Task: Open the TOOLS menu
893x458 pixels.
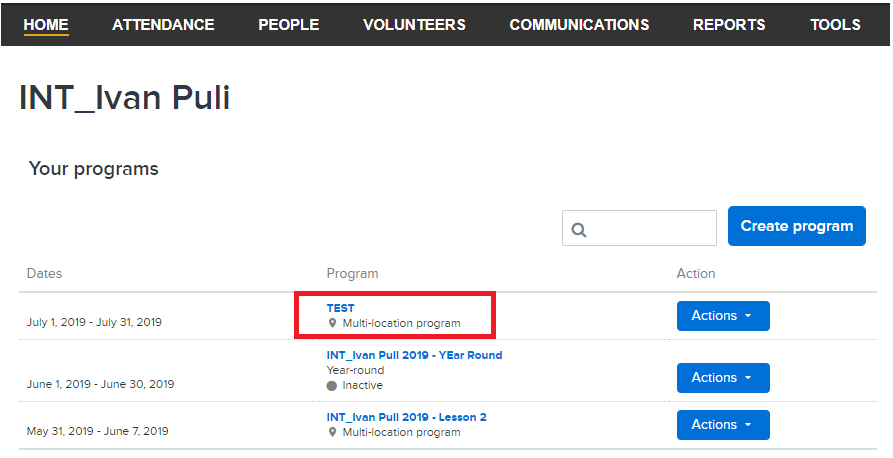Action: pyautogui.click(x=835, y=24)
